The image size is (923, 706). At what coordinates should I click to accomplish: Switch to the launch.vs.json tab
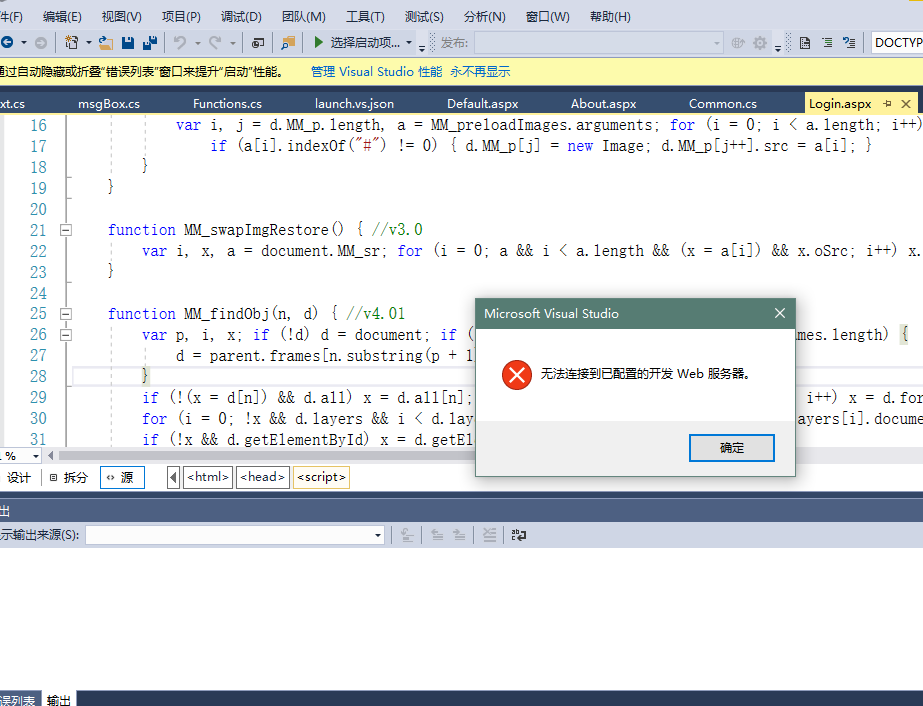coord(354,104)
